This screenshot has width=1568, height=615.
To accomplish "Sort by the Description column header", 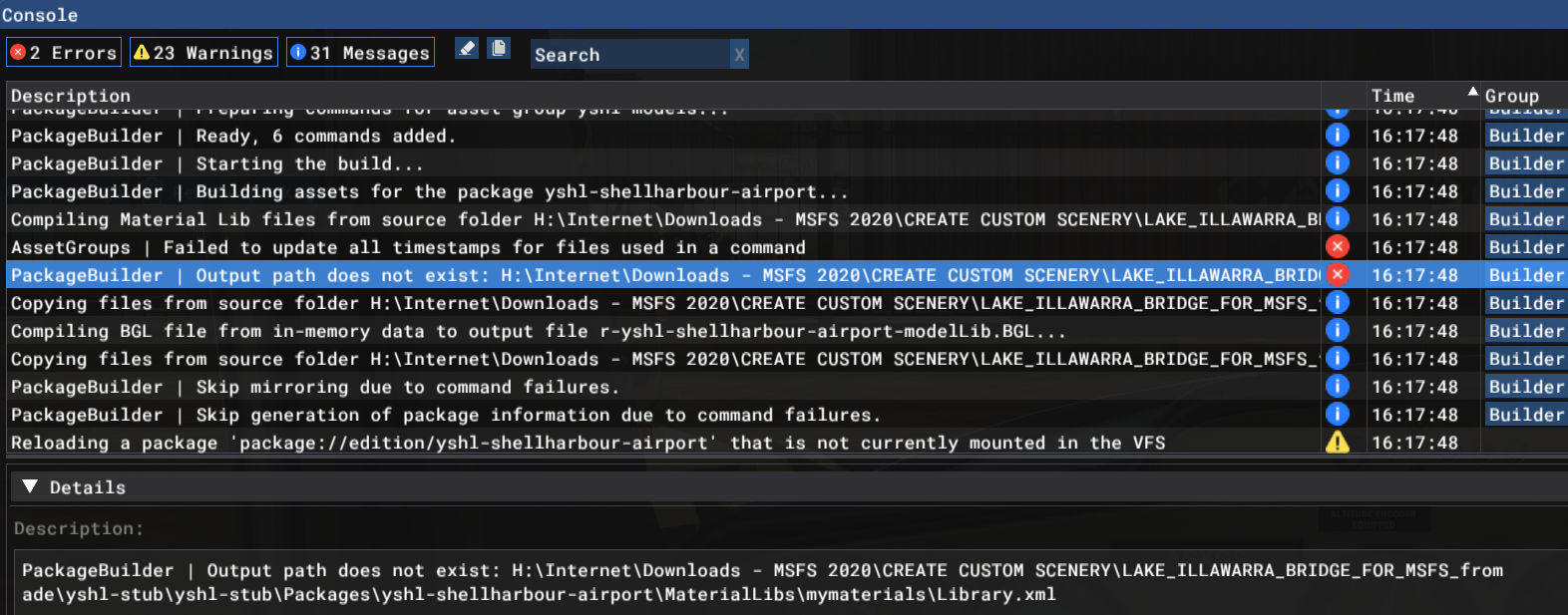I will (x=71, y=96).
